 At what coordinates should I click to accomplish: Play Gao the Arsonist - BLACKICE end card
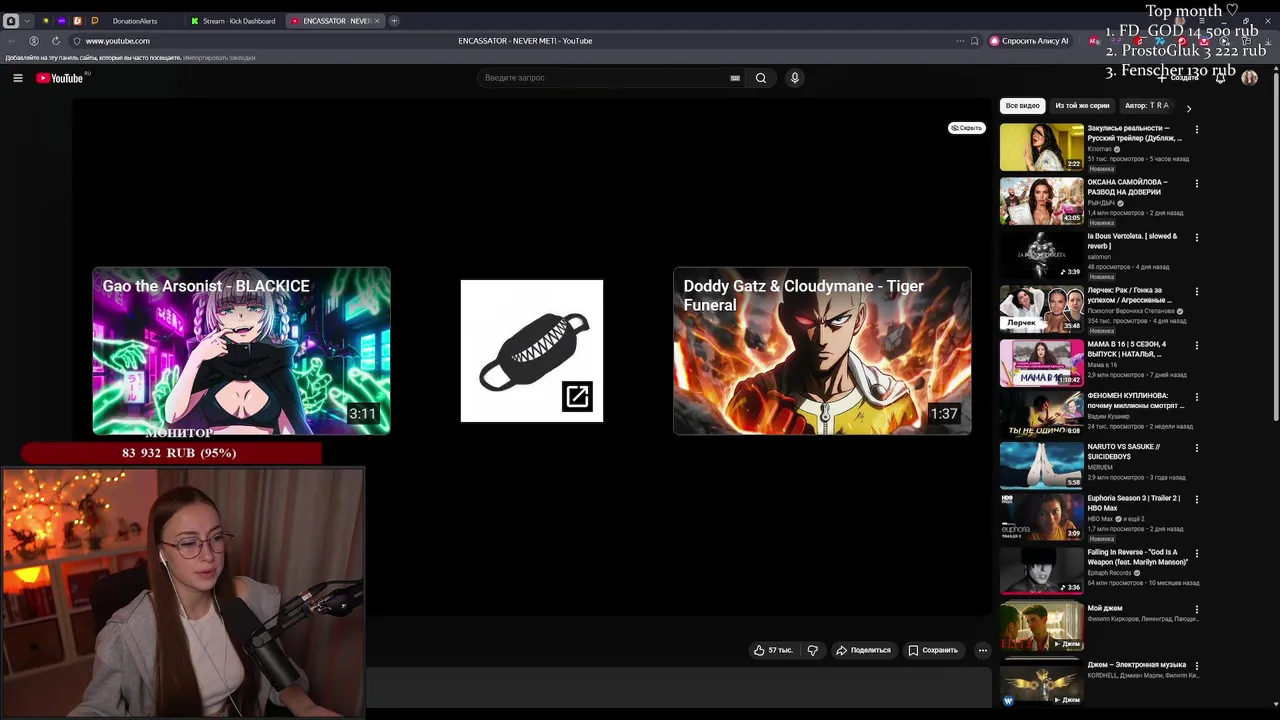tap(241, 351)
